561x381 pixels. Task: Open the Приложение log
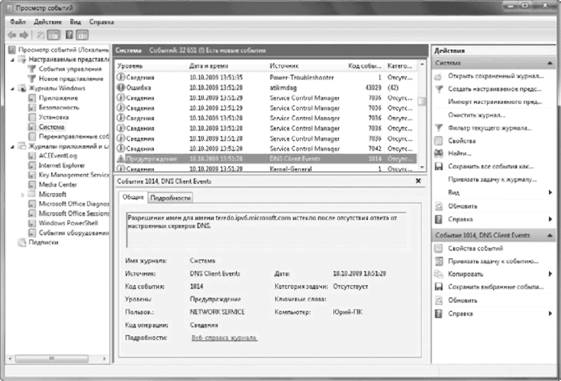click(x=58, y=98)
